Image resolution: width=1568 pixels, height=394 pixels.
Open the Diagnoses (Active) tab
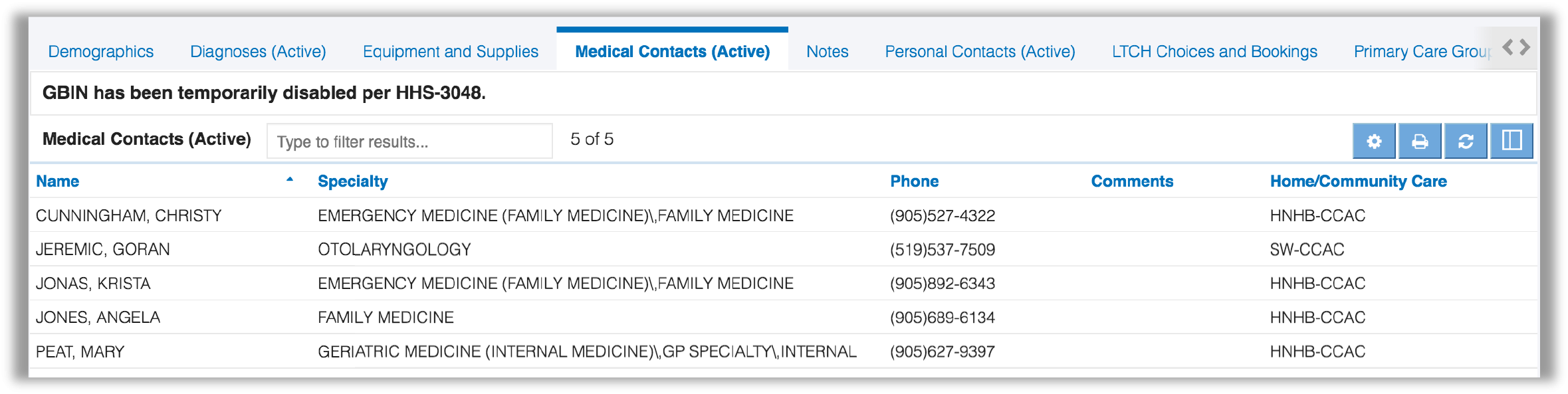(258, 51)
